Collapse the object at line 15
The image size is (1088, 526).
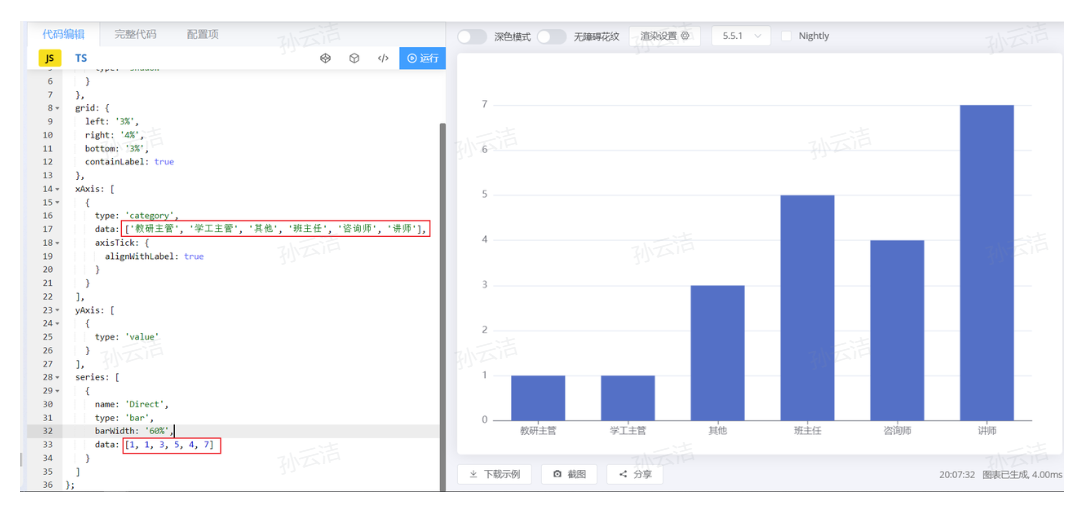58,203
